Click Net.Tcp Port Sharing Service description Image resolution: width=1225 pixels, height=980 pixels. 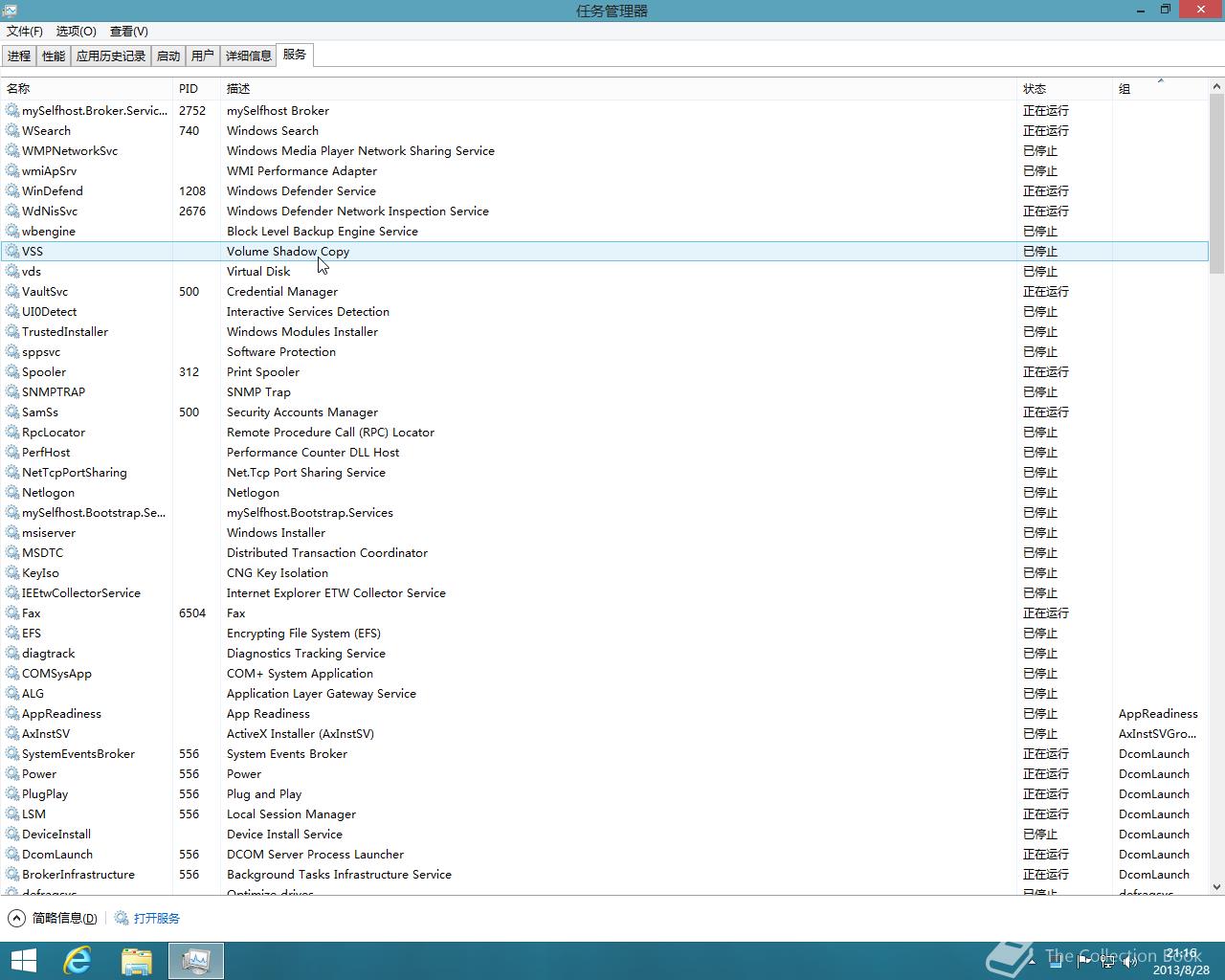click(306, 473)
